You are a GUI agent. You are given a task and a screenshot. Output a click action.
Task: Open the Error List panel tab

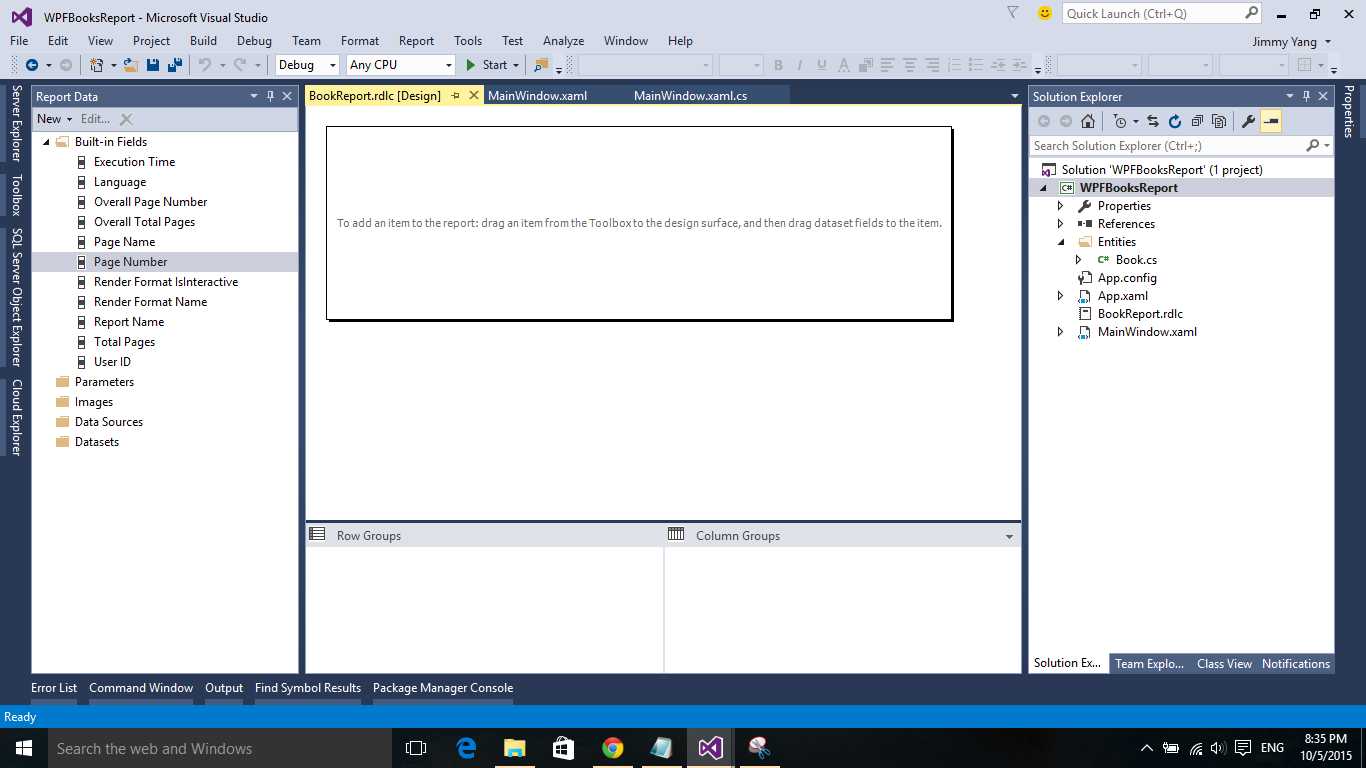[54, 688]
